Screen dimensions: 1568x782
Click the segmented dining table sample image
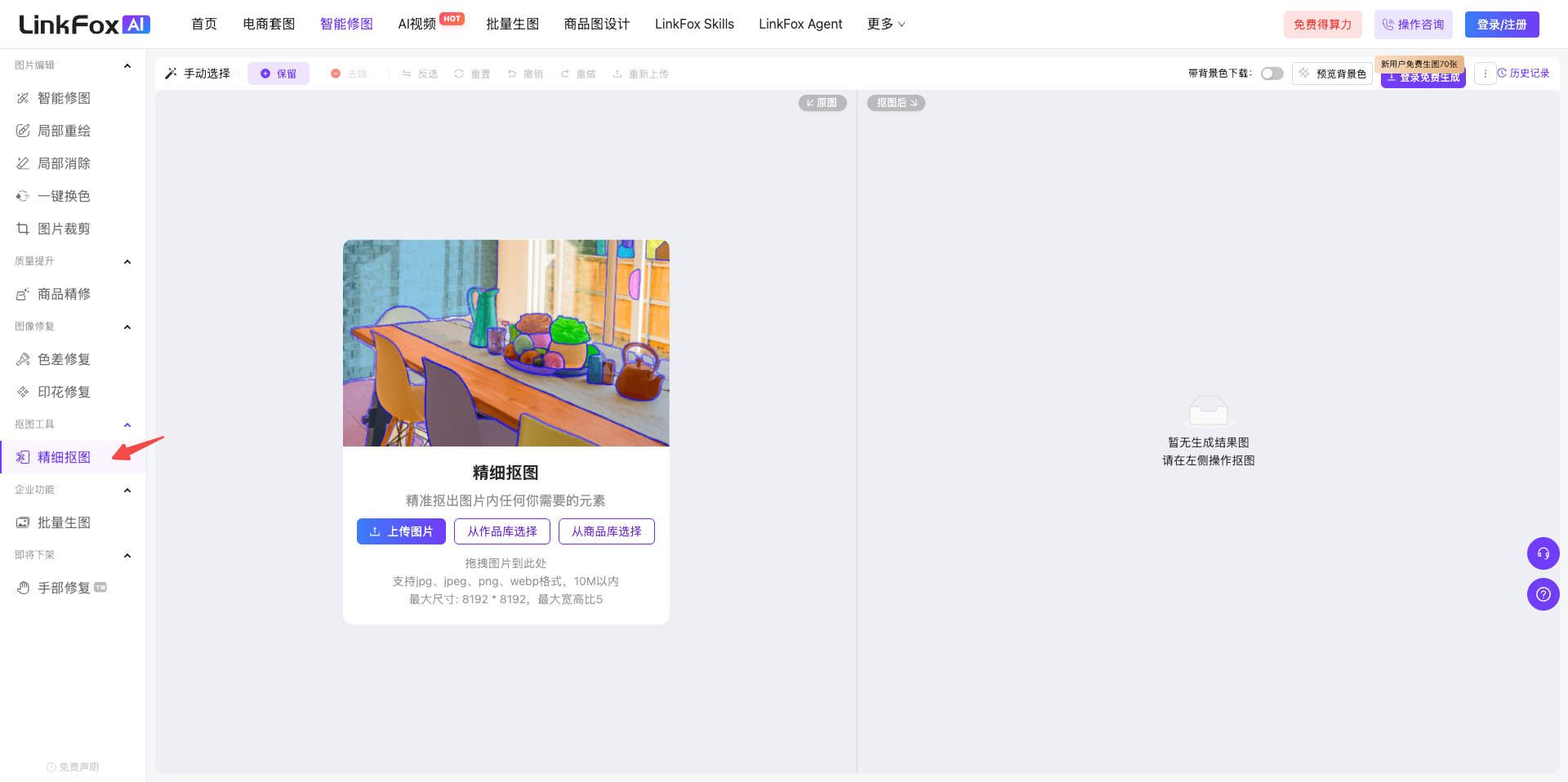tap(506, 343)
